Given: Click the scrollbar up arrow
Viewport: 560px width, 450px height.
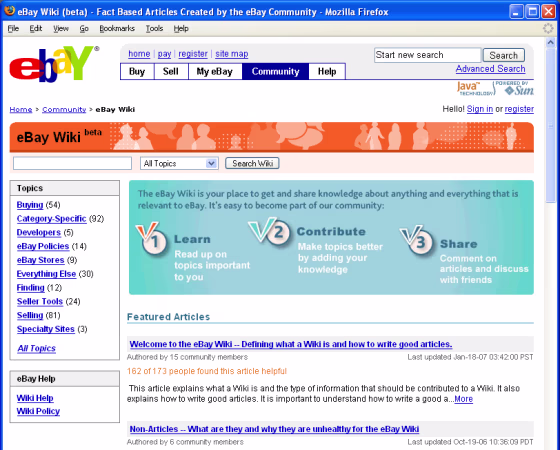Looking at the screenshot, I should pos(550,42).
